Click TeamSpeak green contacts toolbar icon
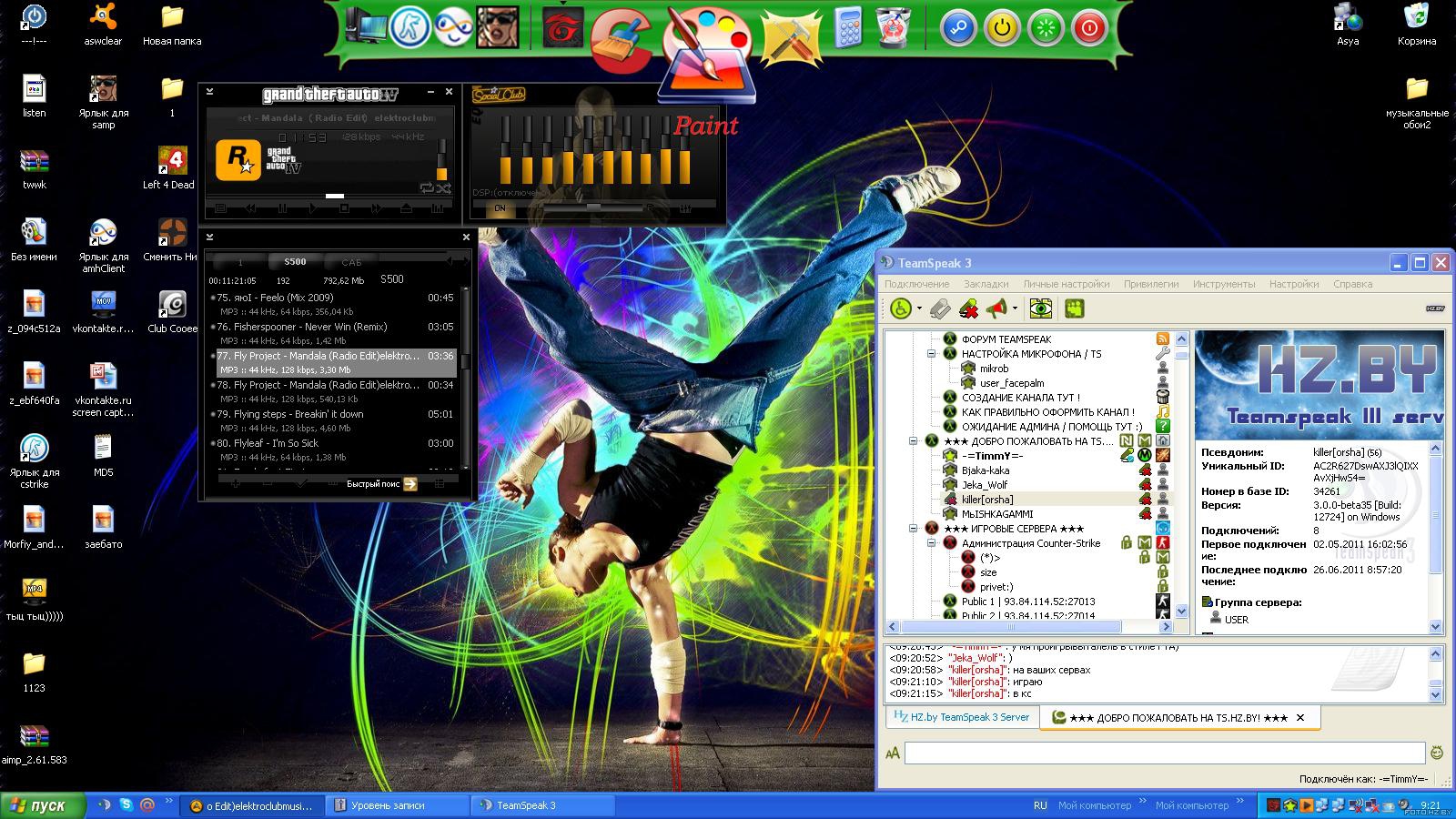Screen dimensions: 1456x819 pos(1075,309)
